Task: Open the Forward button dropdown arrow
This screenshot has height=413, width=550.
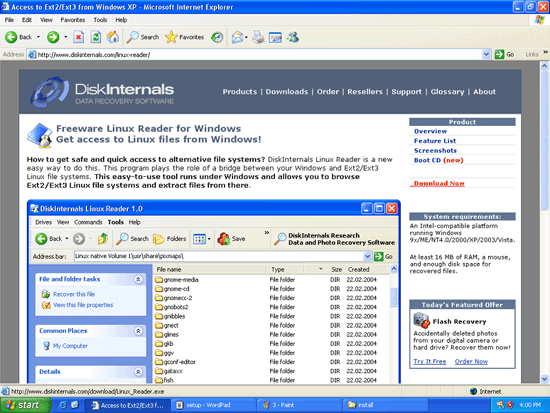Action: (x=66, y=37)
